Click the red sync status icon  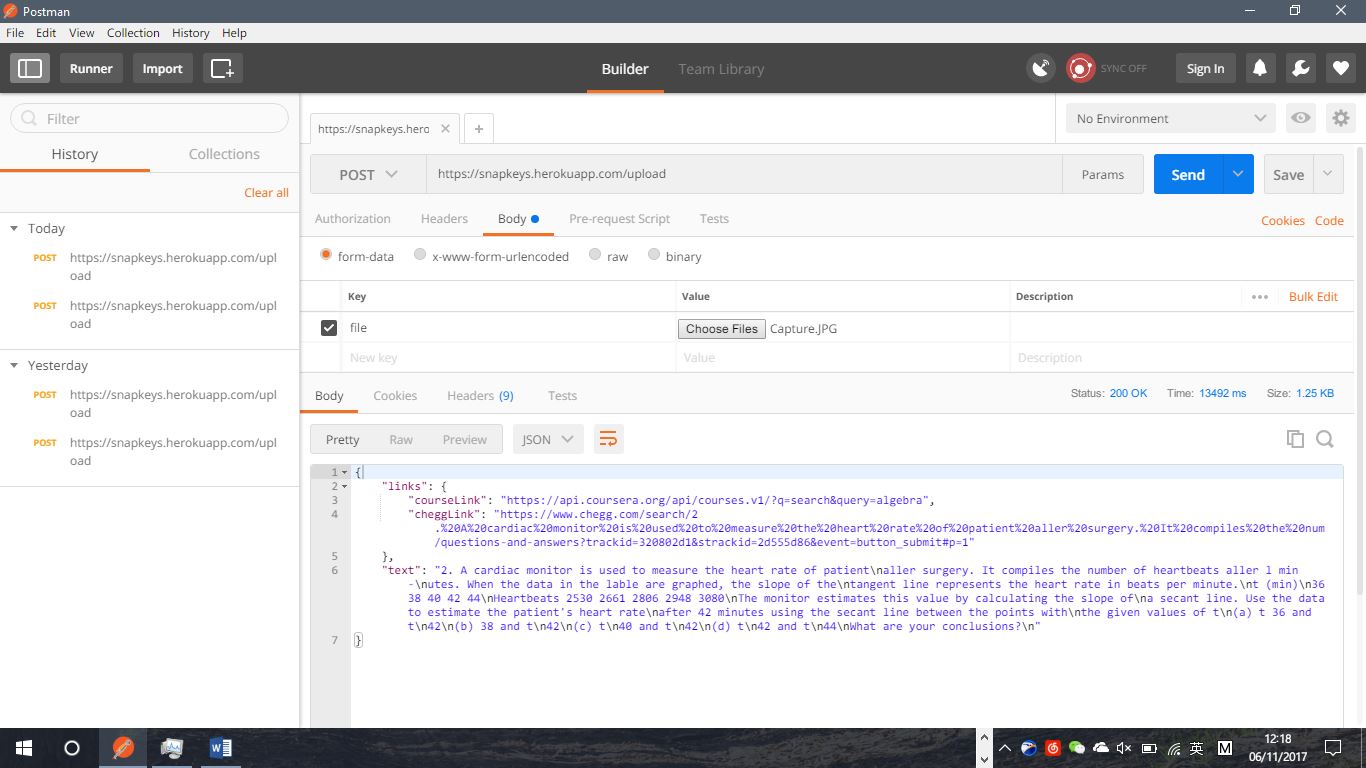[x=1080, y=68]
